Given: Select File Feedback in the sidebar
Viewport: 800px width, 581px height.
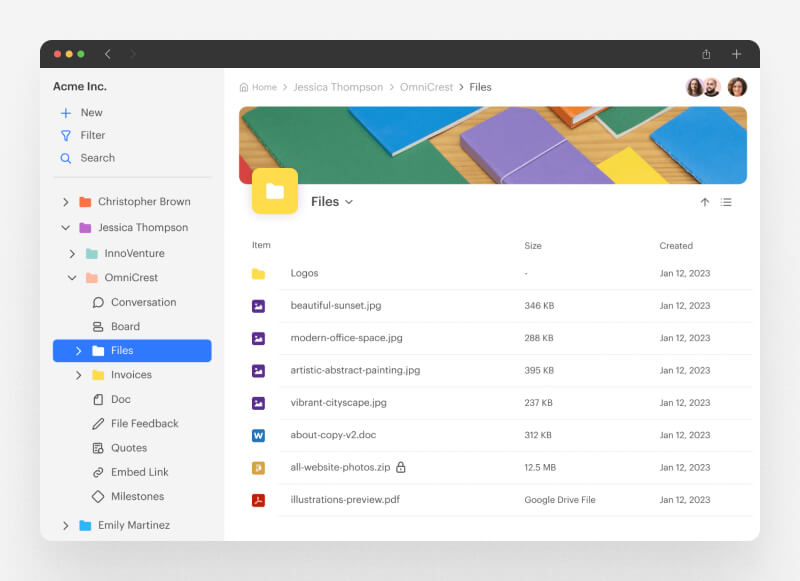Looking at the screenshot, I should 144,423.
